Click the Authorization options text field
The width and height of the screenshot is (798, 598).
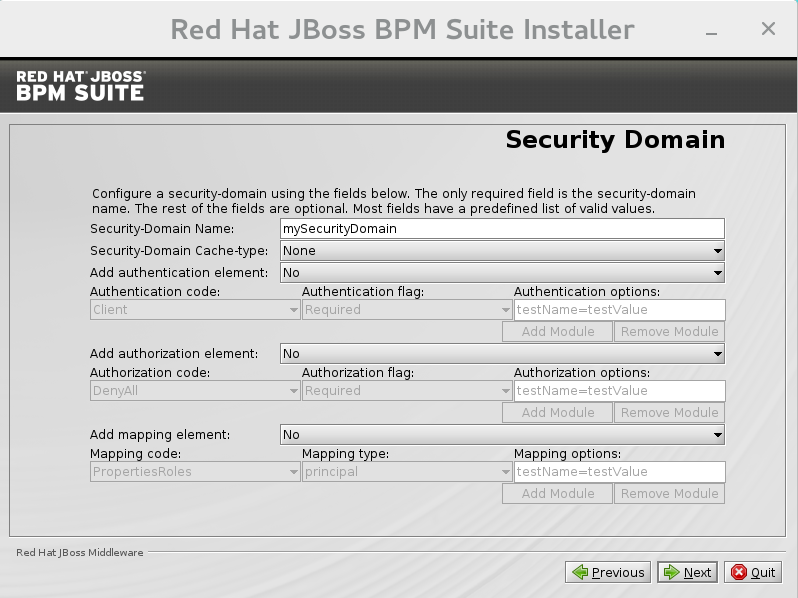coord(619,391)
